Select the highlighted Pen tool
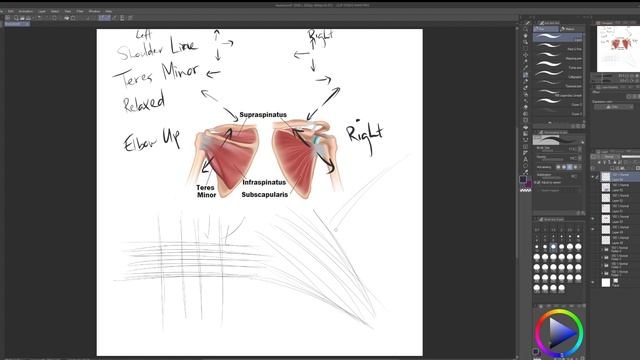This screenshot has width=640, height=360. point(526,75)
